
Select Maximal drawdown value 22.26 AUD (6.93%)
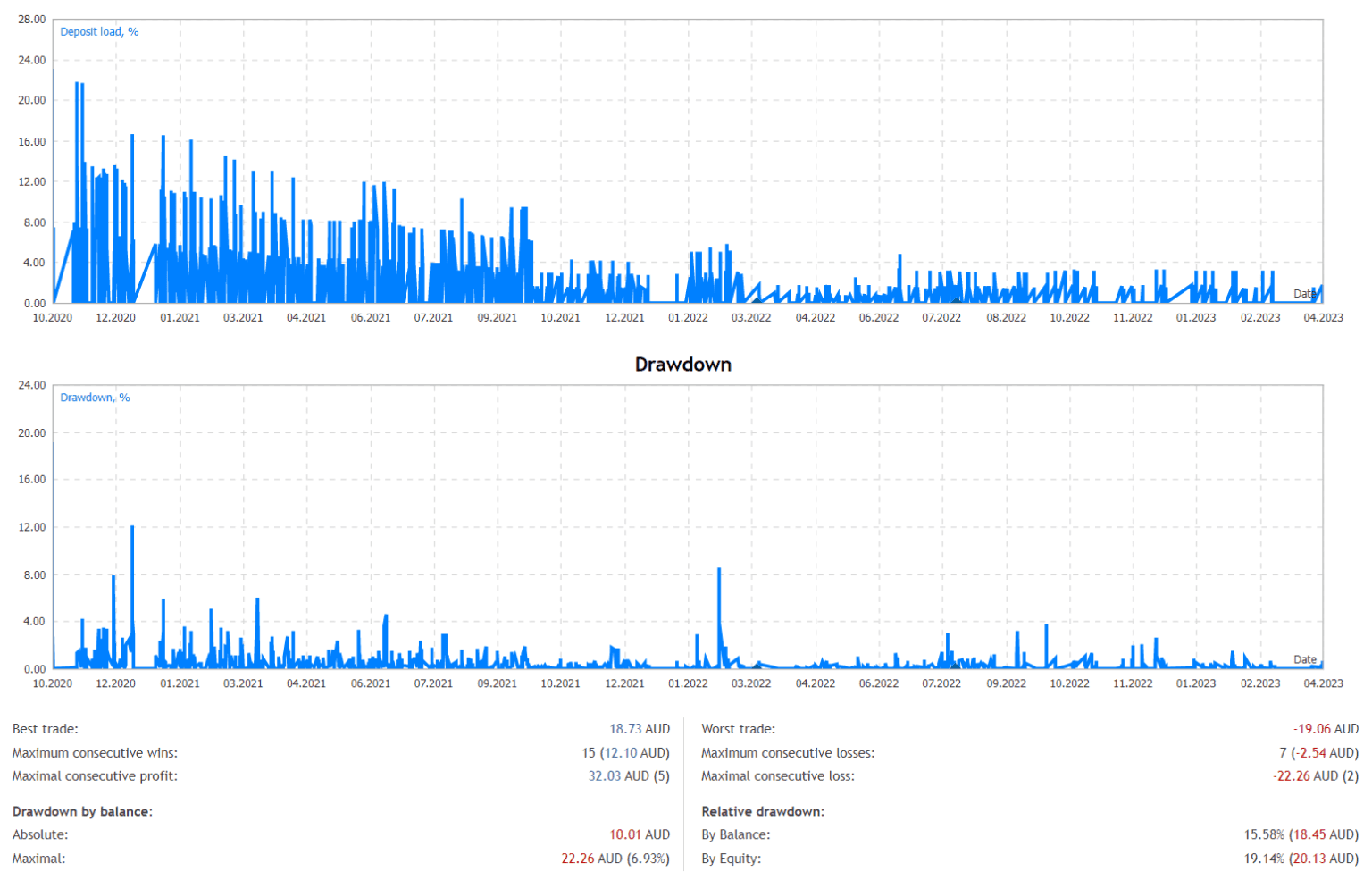point(615,859)
